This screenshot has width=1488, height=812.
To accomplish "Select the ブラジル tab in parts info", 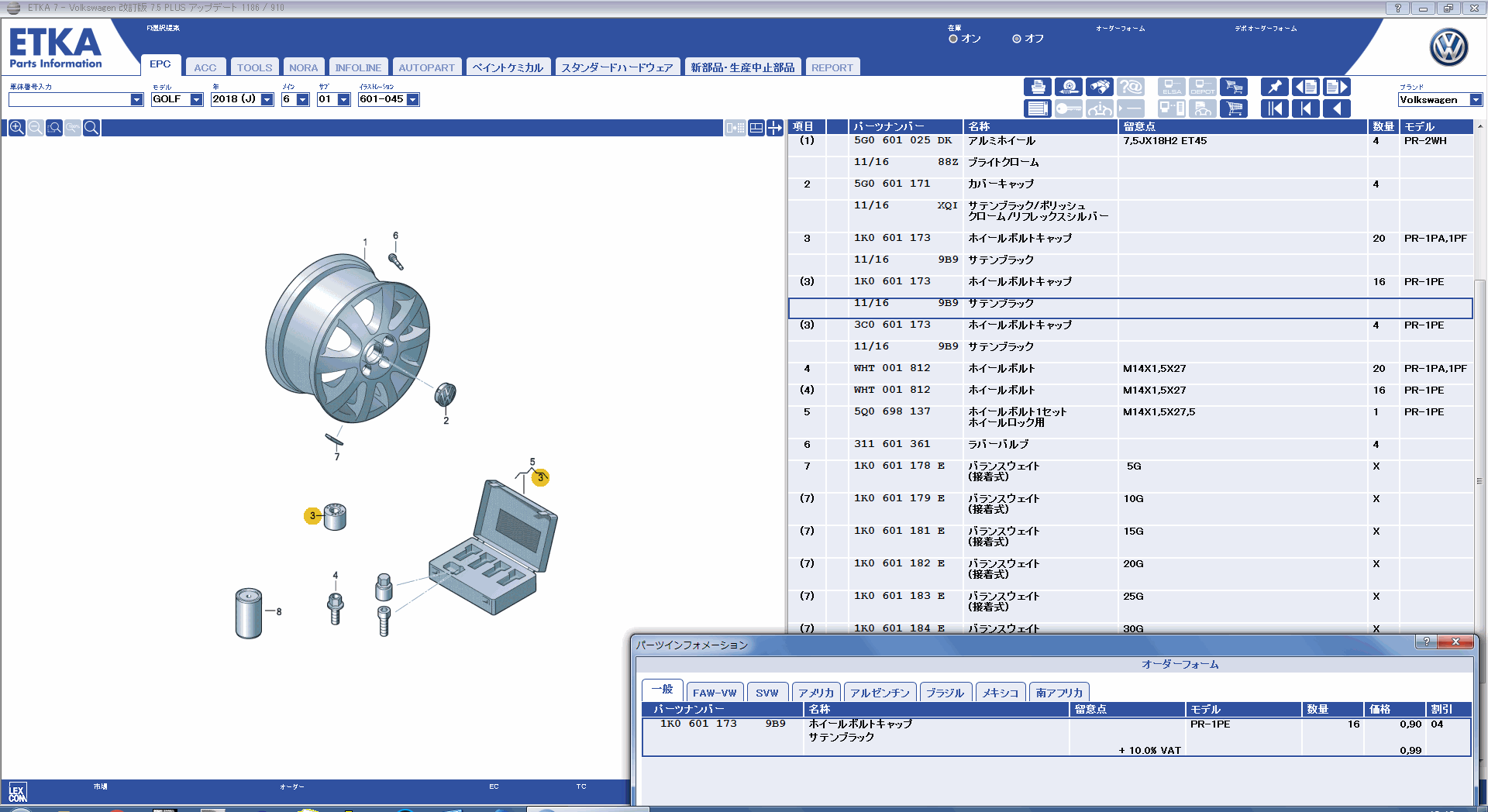I will coord(945,693).
